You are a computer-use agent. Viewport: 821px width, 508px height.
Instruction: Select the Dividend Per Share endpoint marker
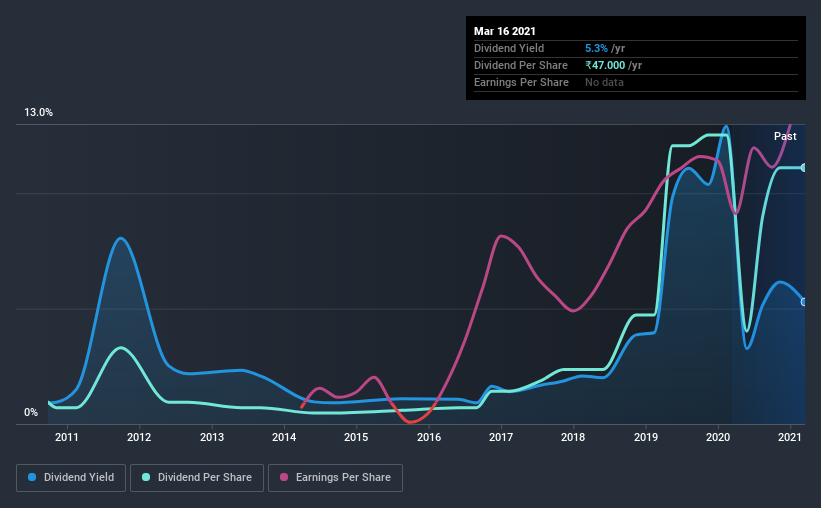[x=804, y=168]
